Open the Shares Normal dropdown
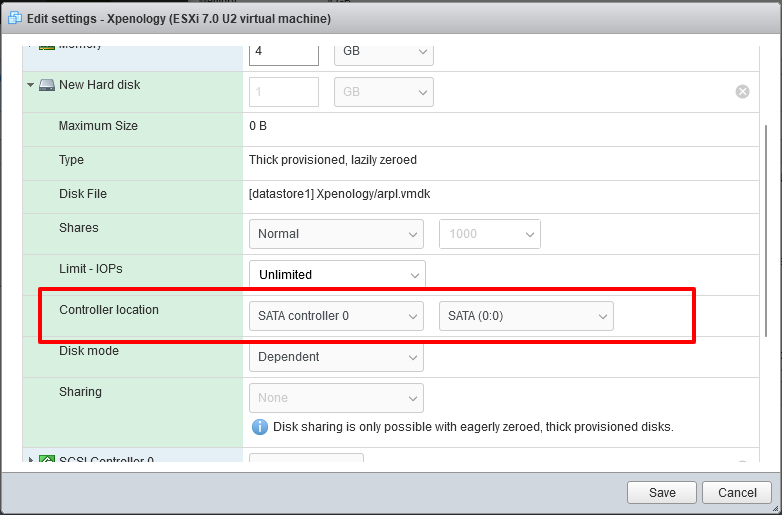782x515 pixels. tap(335, 234)
